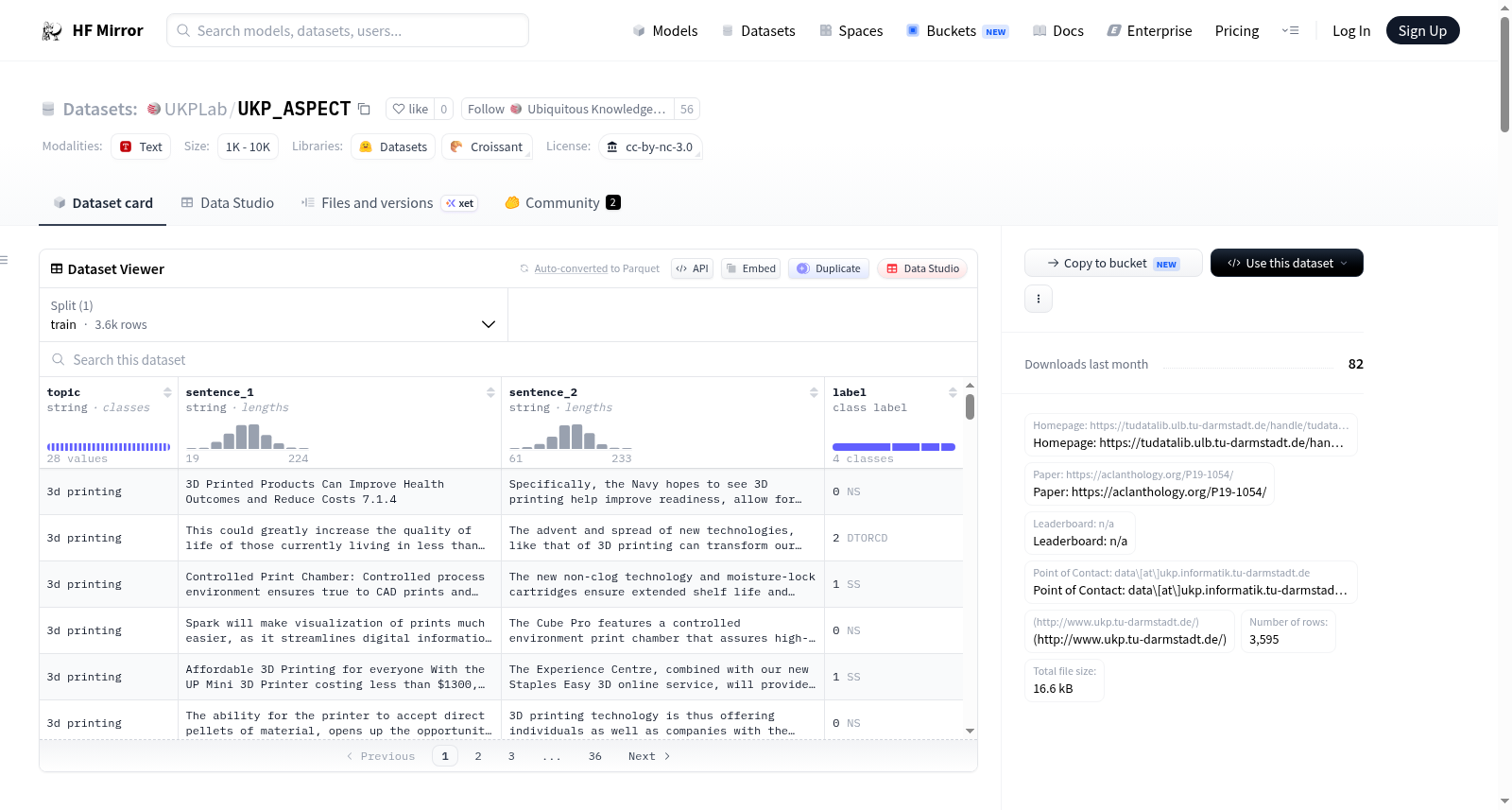Go to Pricing page
Image resolution: width=1512 pixels, height=810 pixels.
pyautogui.click(x=1237, y=31)
